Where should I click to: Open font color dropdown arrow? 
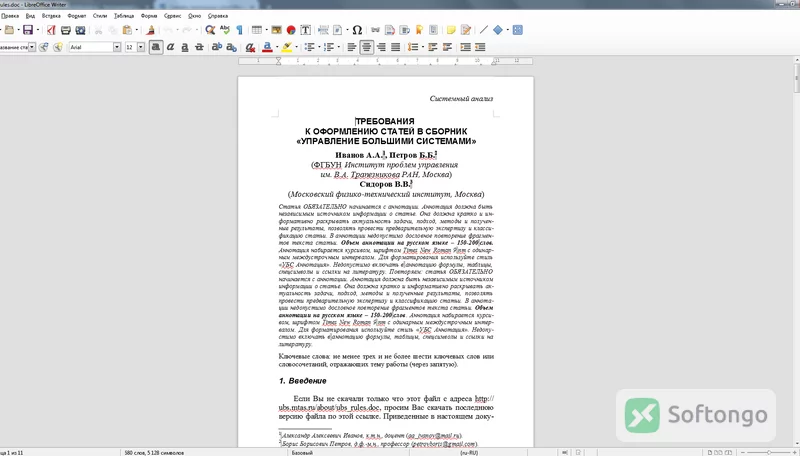pyautogui.click(x=277, y=47)
